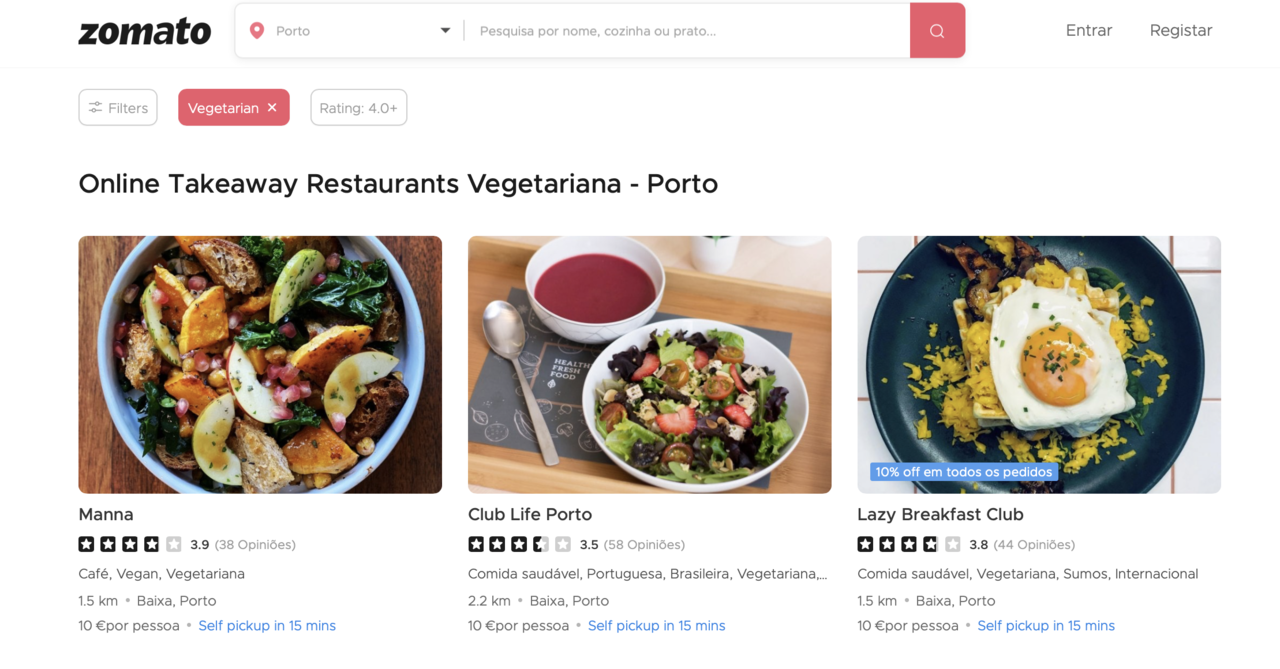The width and height of the screenshot is (1280, 669).
Task: Click Club Life Porto's star rating
Action: click(x=519, y=545)
